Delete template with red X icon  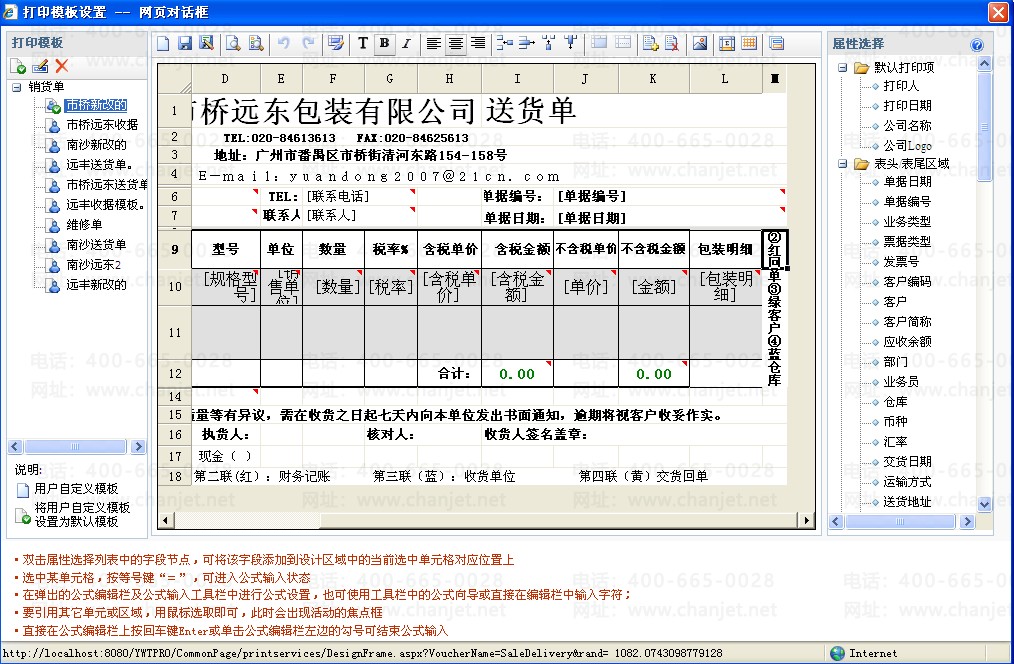[x=62, y=66]
